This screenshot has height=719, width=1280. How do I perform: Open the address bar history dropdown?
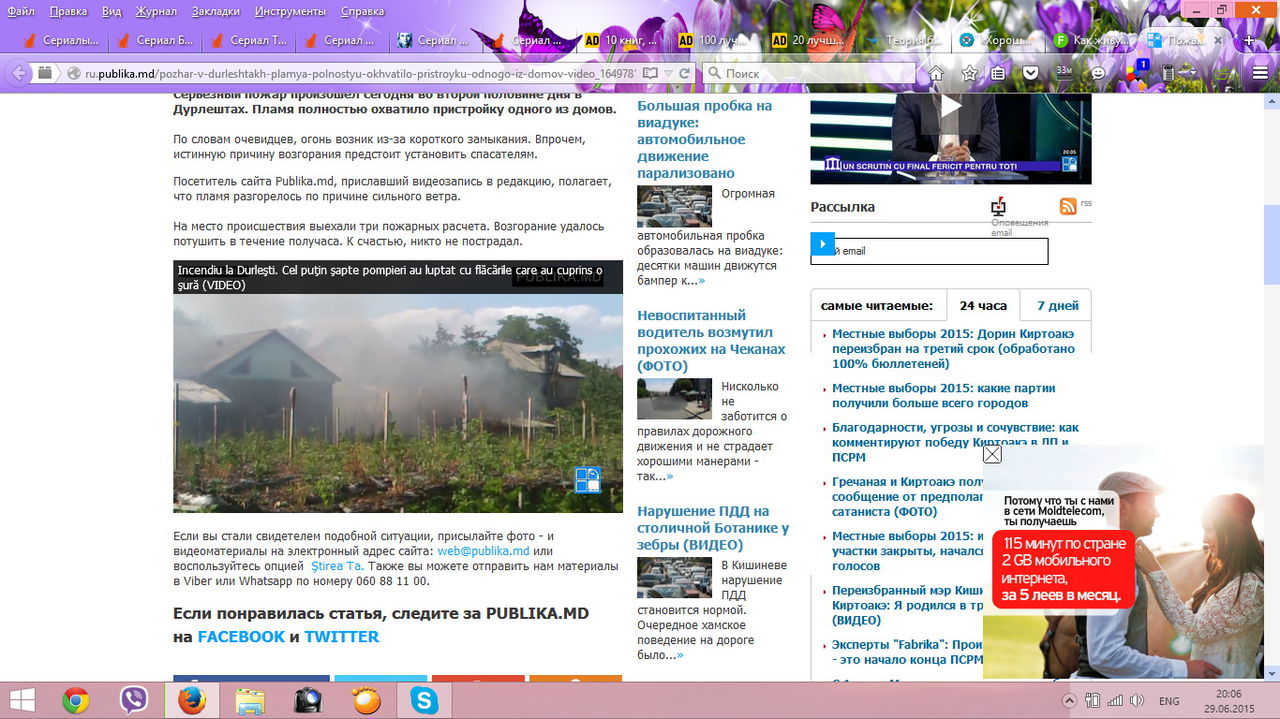tap(667, 73)
